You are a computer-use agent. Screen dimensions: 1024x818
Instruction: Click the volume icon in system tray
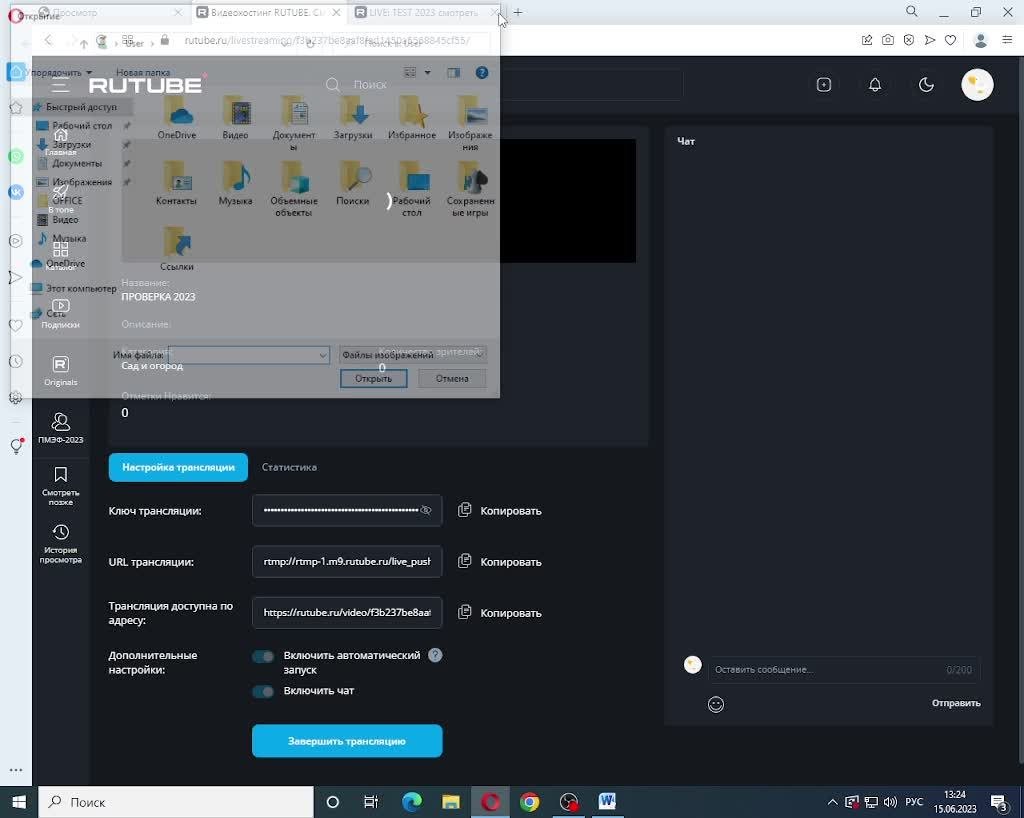889,802
